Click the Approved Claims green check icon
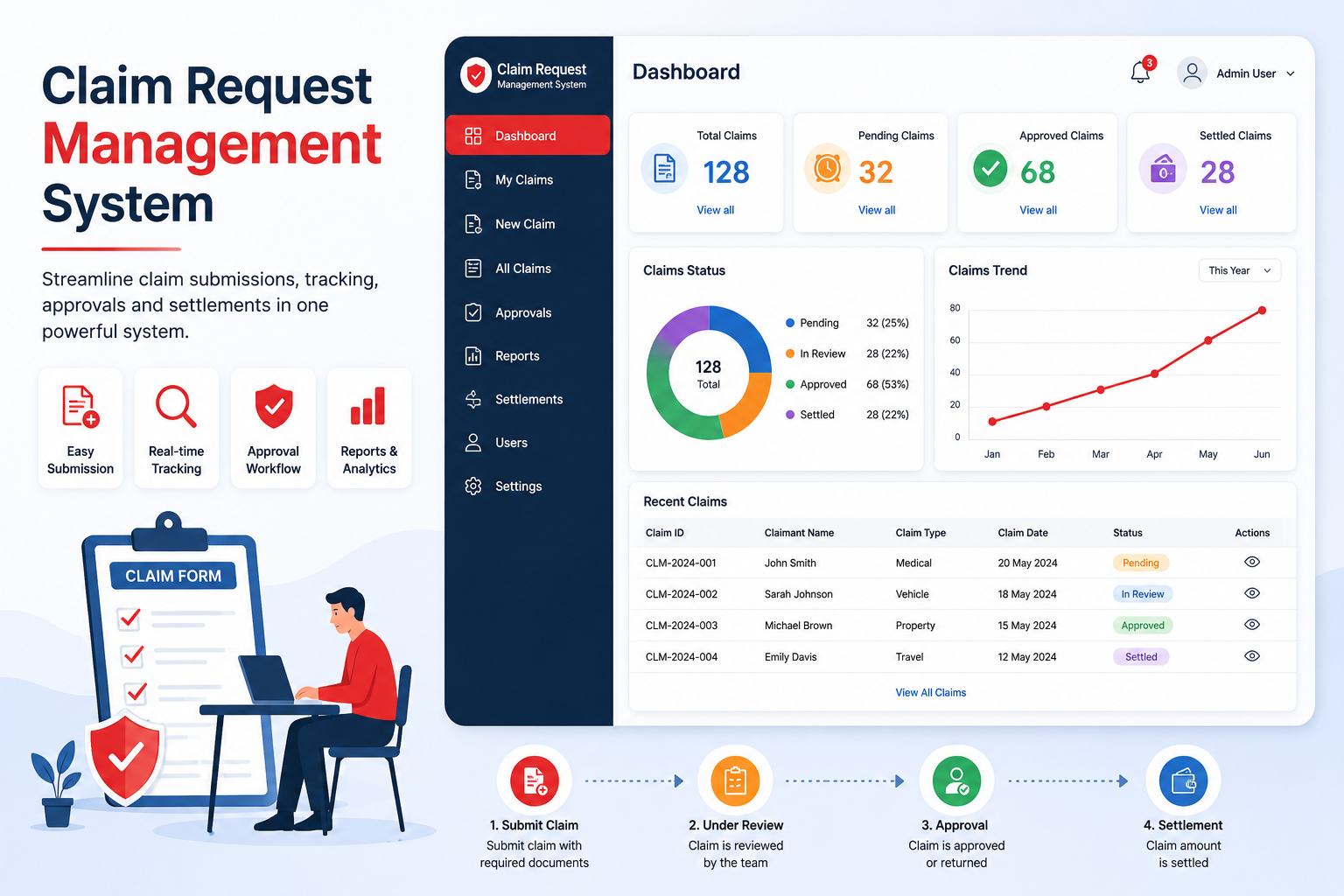This screenshot has height=896, width=1344. (990, 168)
